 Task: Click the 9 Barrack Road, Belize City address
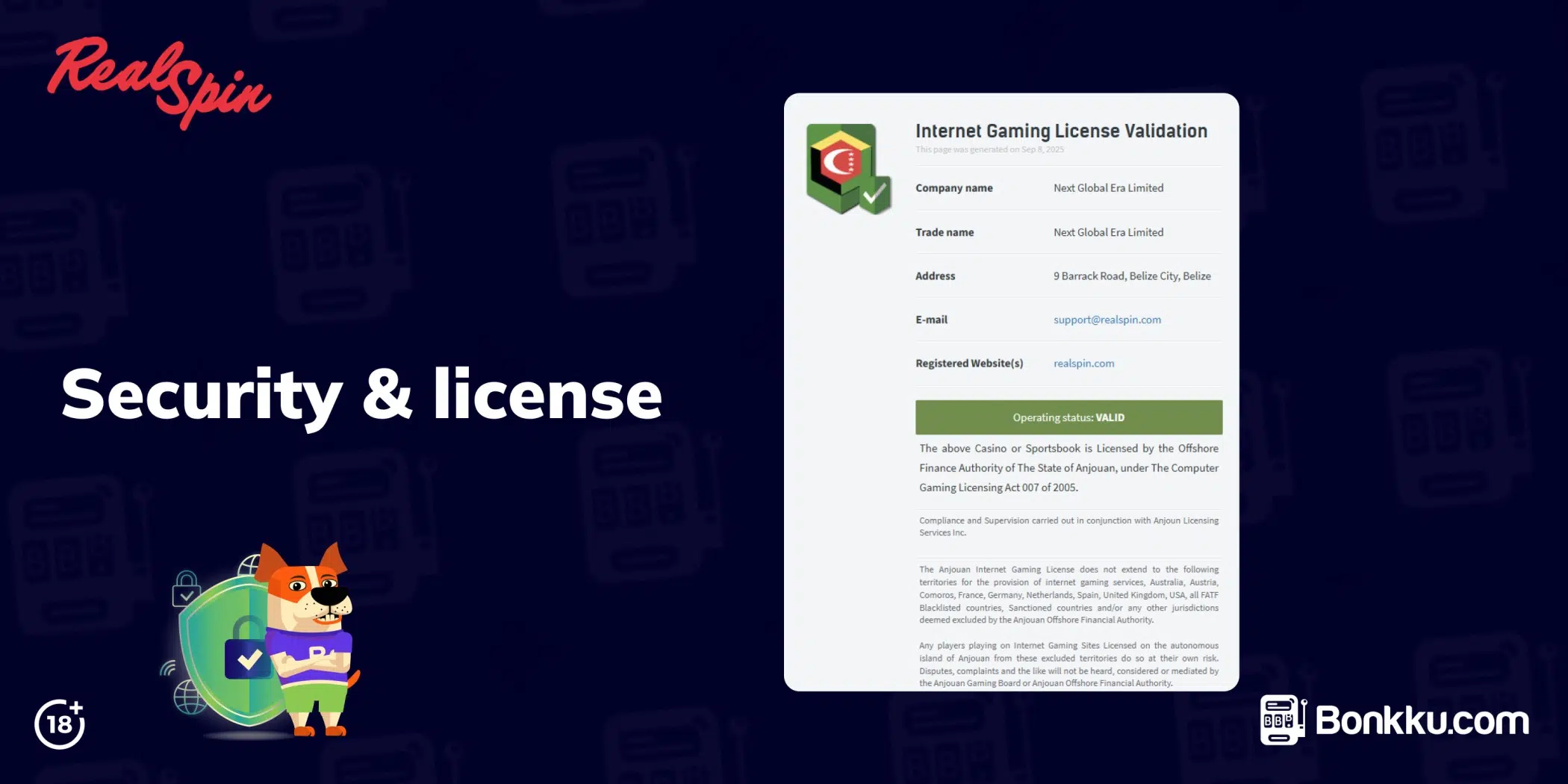pos(1132,276)
